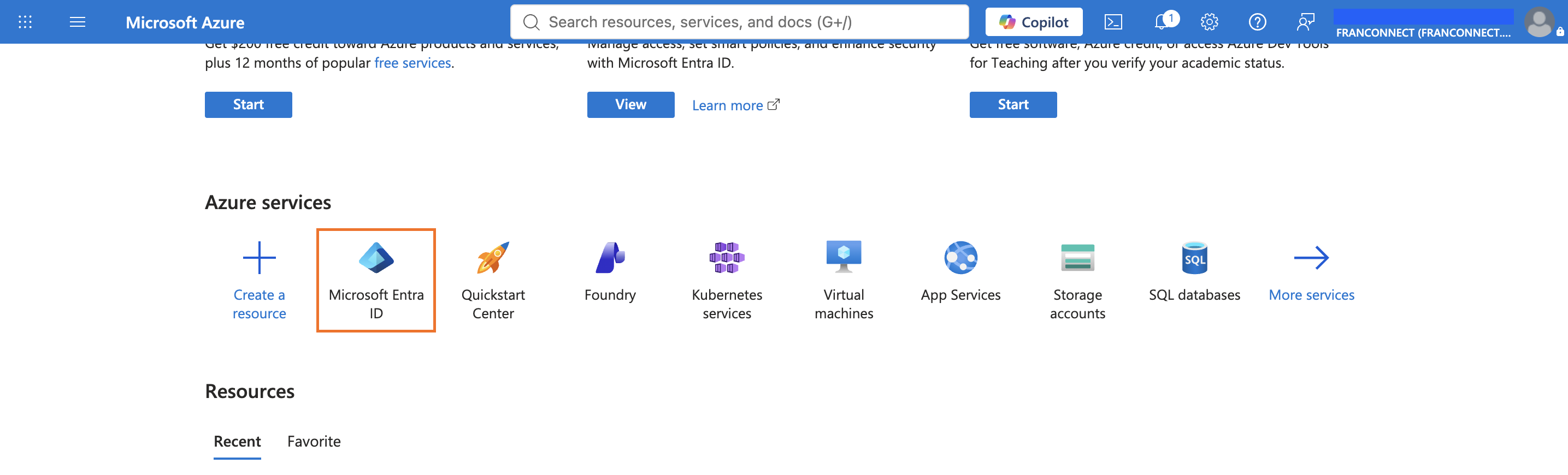This screenshot has height=475, width=1568.
Task: Open the apps grid launcher icon
Action: [25, 22]
